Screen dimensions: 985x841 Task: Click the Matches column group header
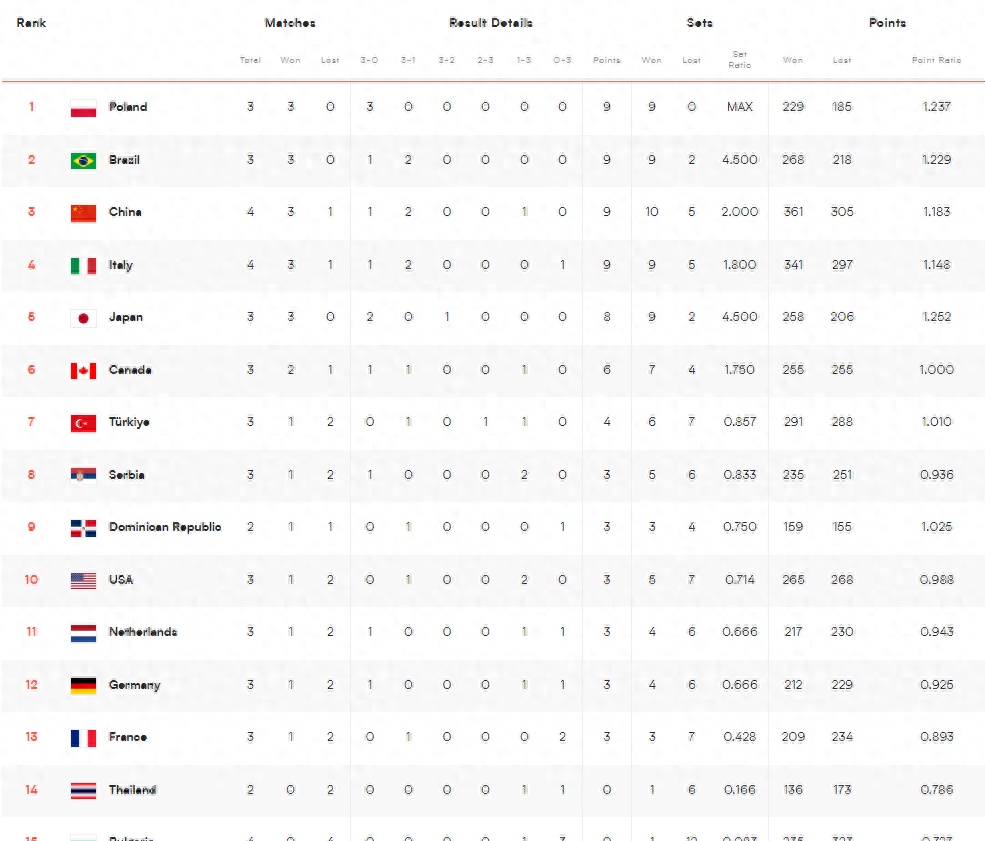[x=290, y=23]
